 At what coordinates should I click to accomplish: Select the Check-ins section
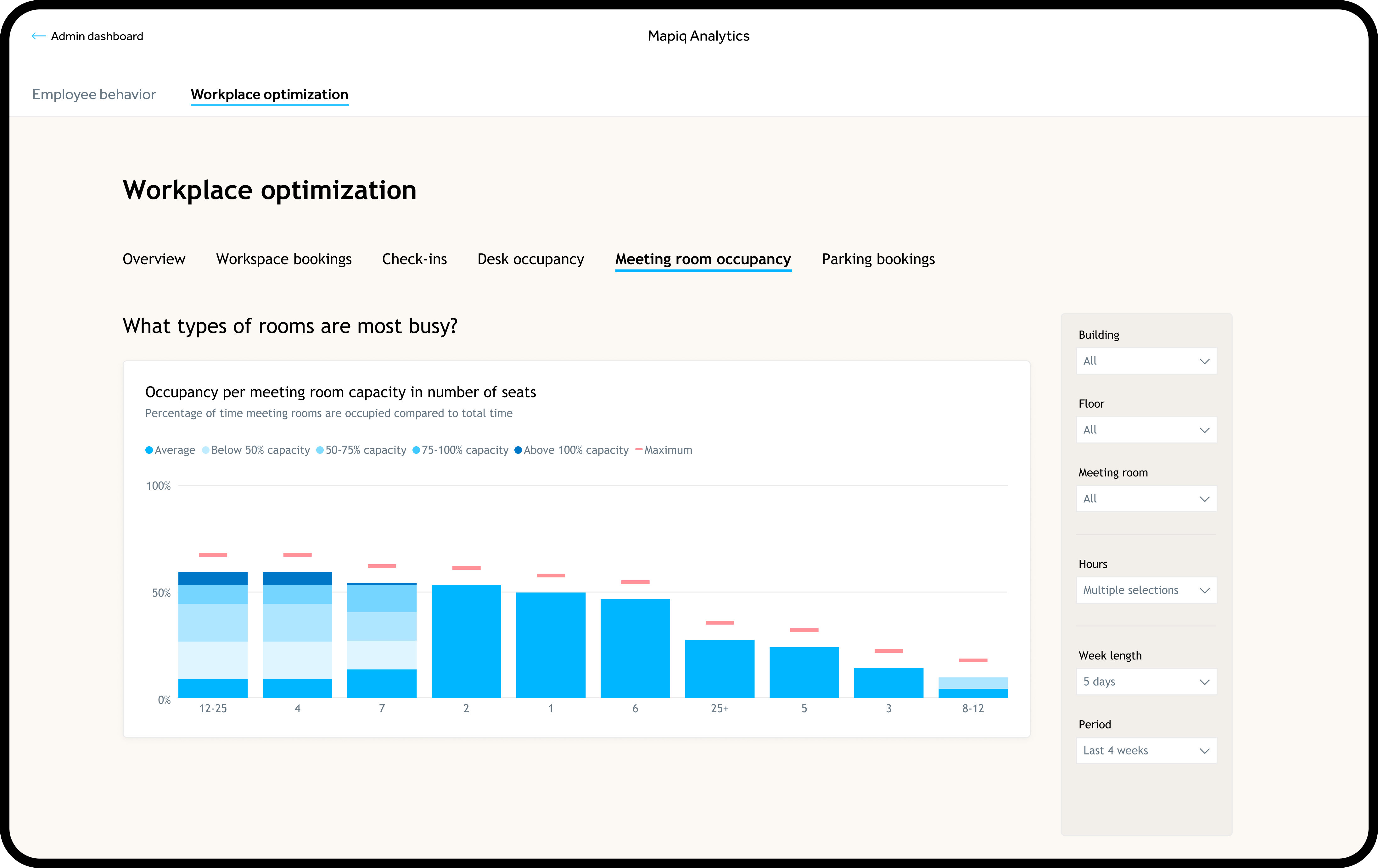click(x=414, y=259)
